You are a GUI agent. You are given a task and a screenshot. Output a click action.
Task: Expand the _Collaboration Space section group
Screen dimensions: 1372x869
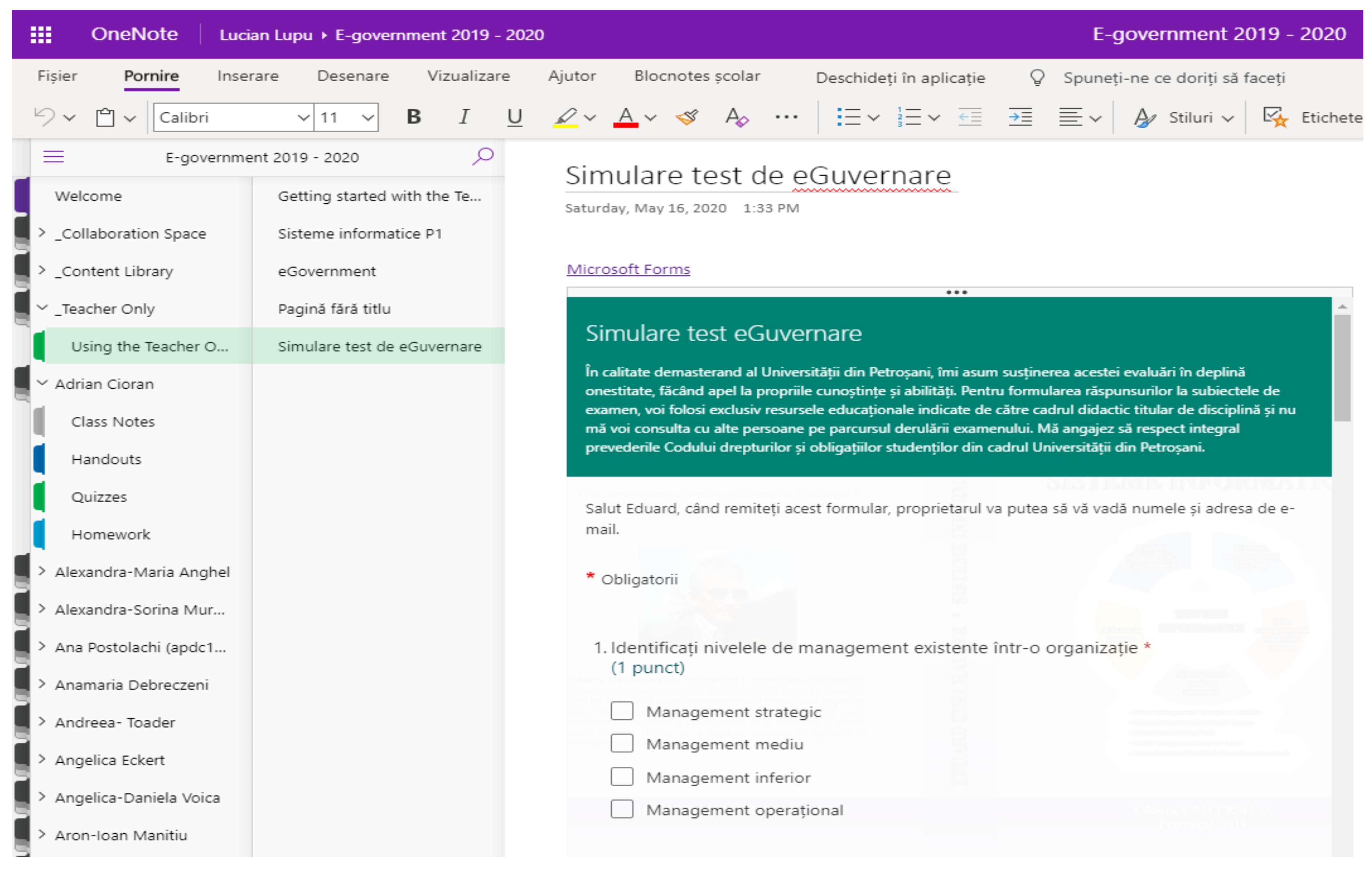(x=42, y=232)
